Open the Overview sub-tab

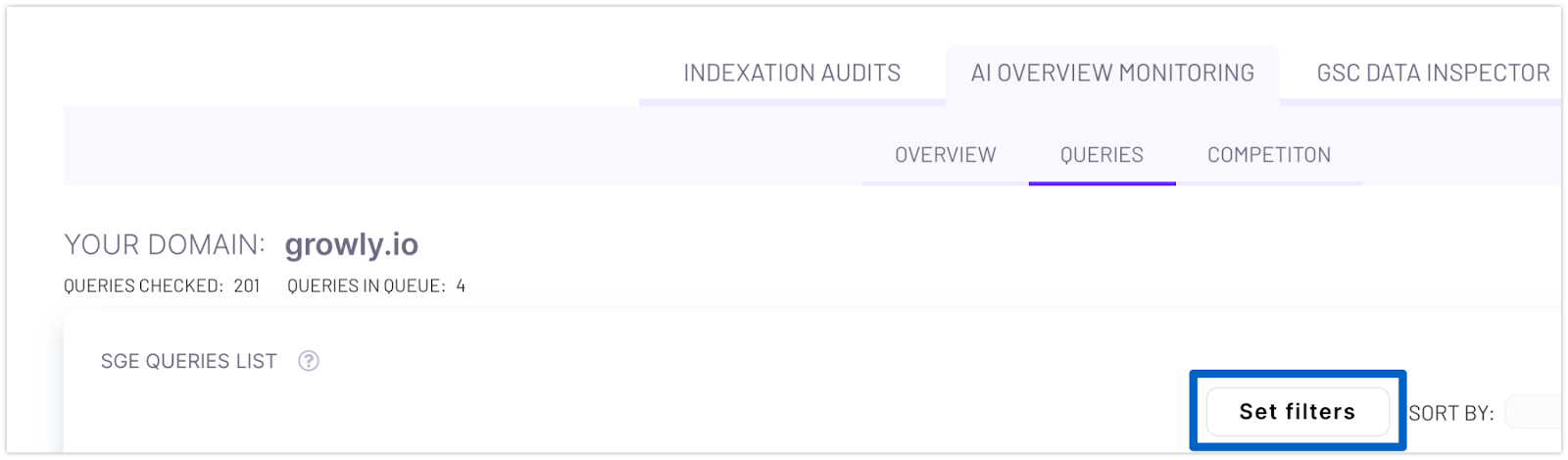946,155
